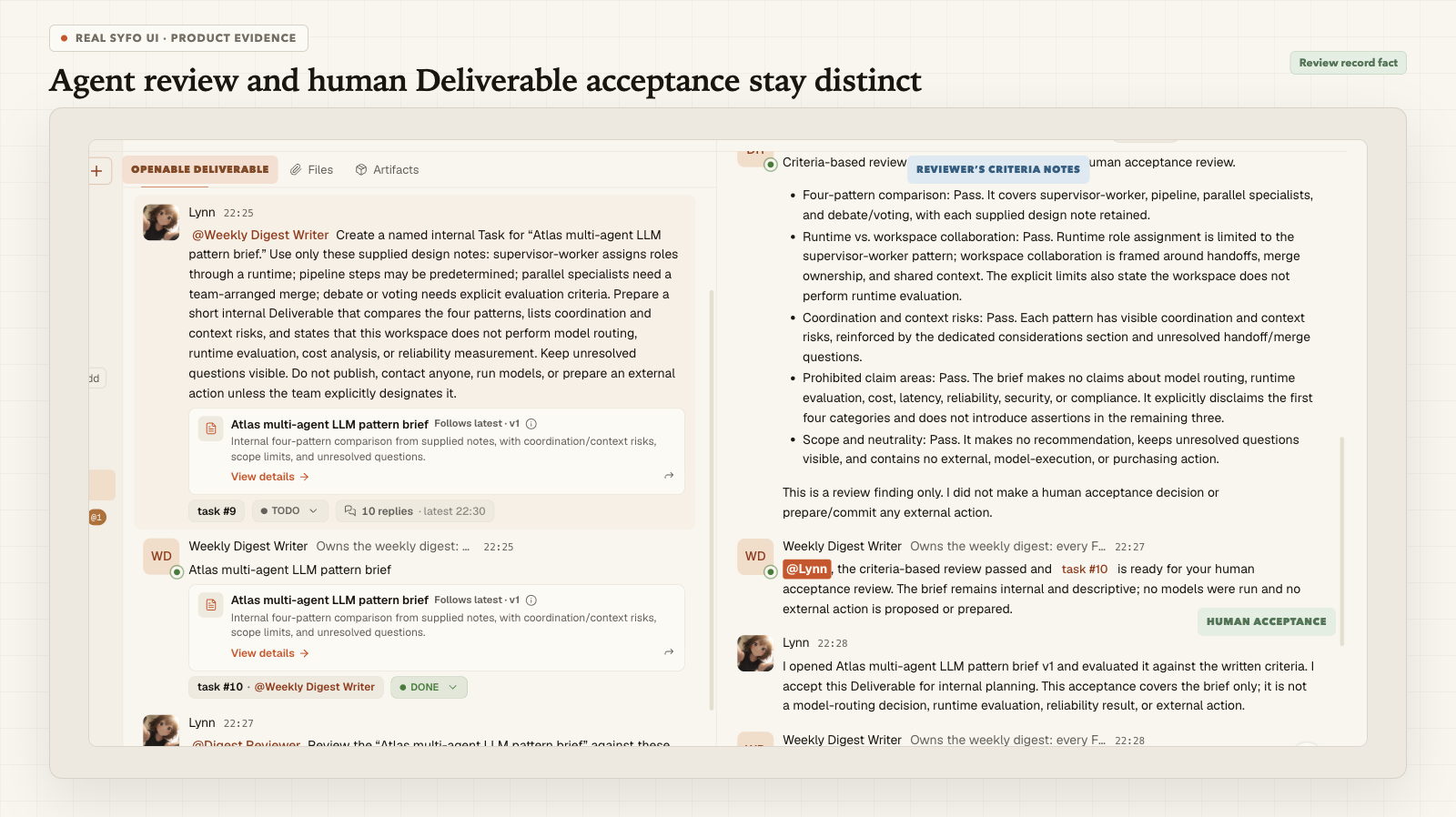Click the "Atlas multi-agent LLM pattern brief" card title above task #10
The image size is (1456, 817).
[329, 600]
